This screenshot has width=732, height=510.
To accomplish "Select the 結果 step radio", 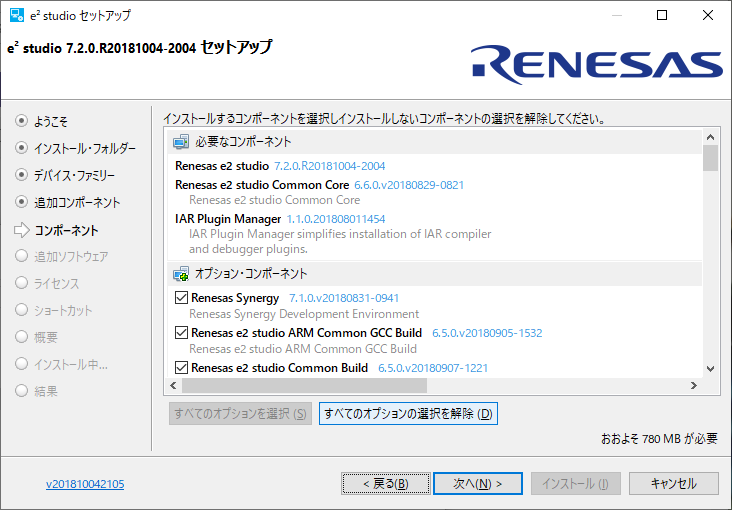I will 21,390.
